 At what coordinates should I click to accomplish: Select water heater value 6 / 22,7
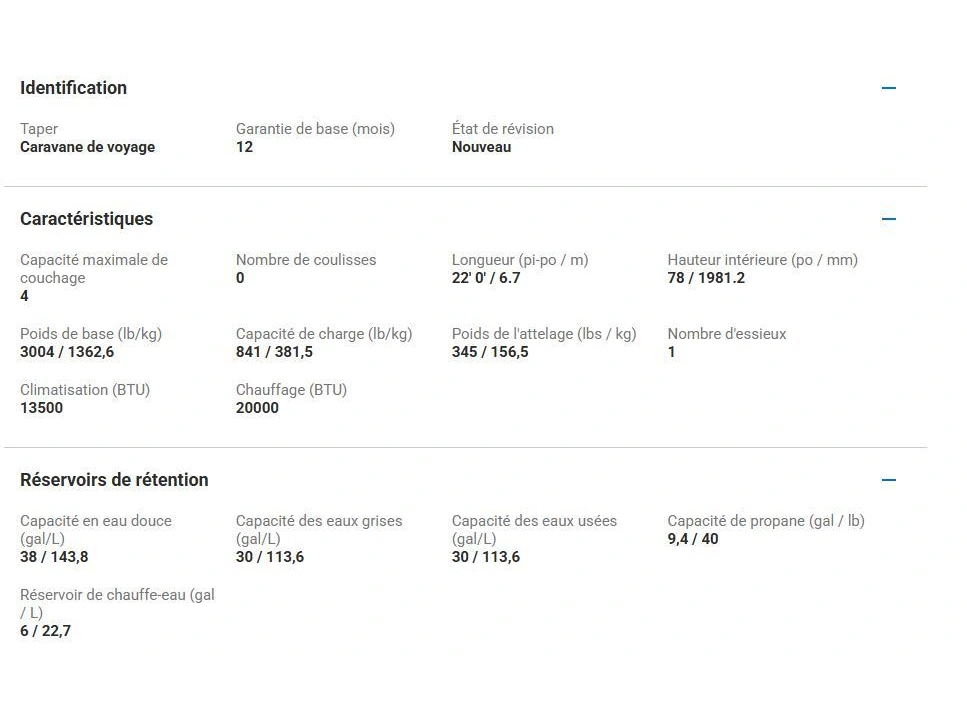coord(45,631)
